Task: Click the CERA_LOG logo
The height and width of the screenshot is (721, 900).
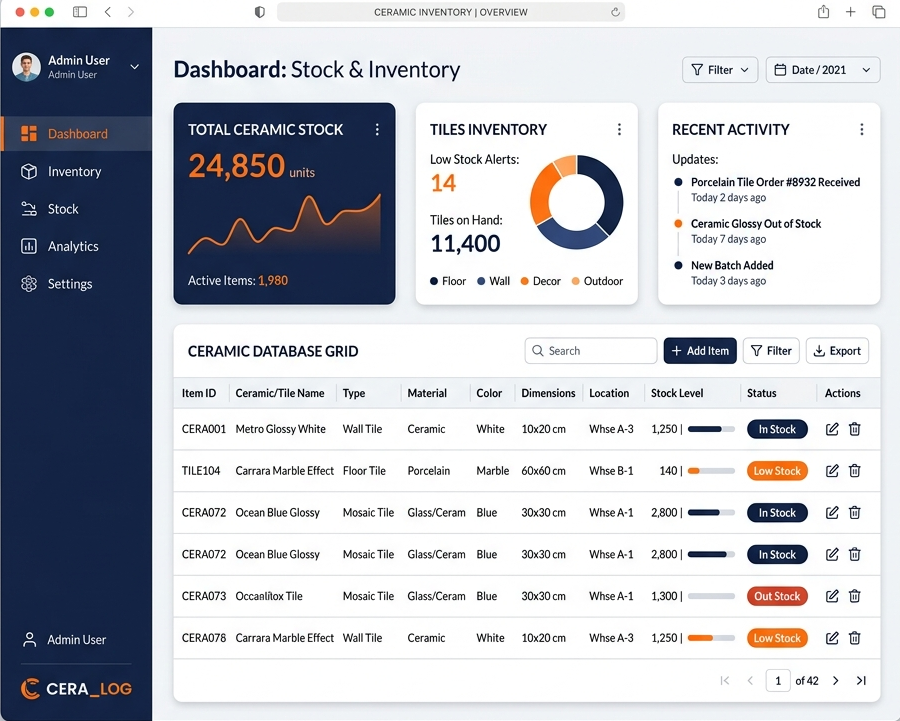Action: point(76,688)
